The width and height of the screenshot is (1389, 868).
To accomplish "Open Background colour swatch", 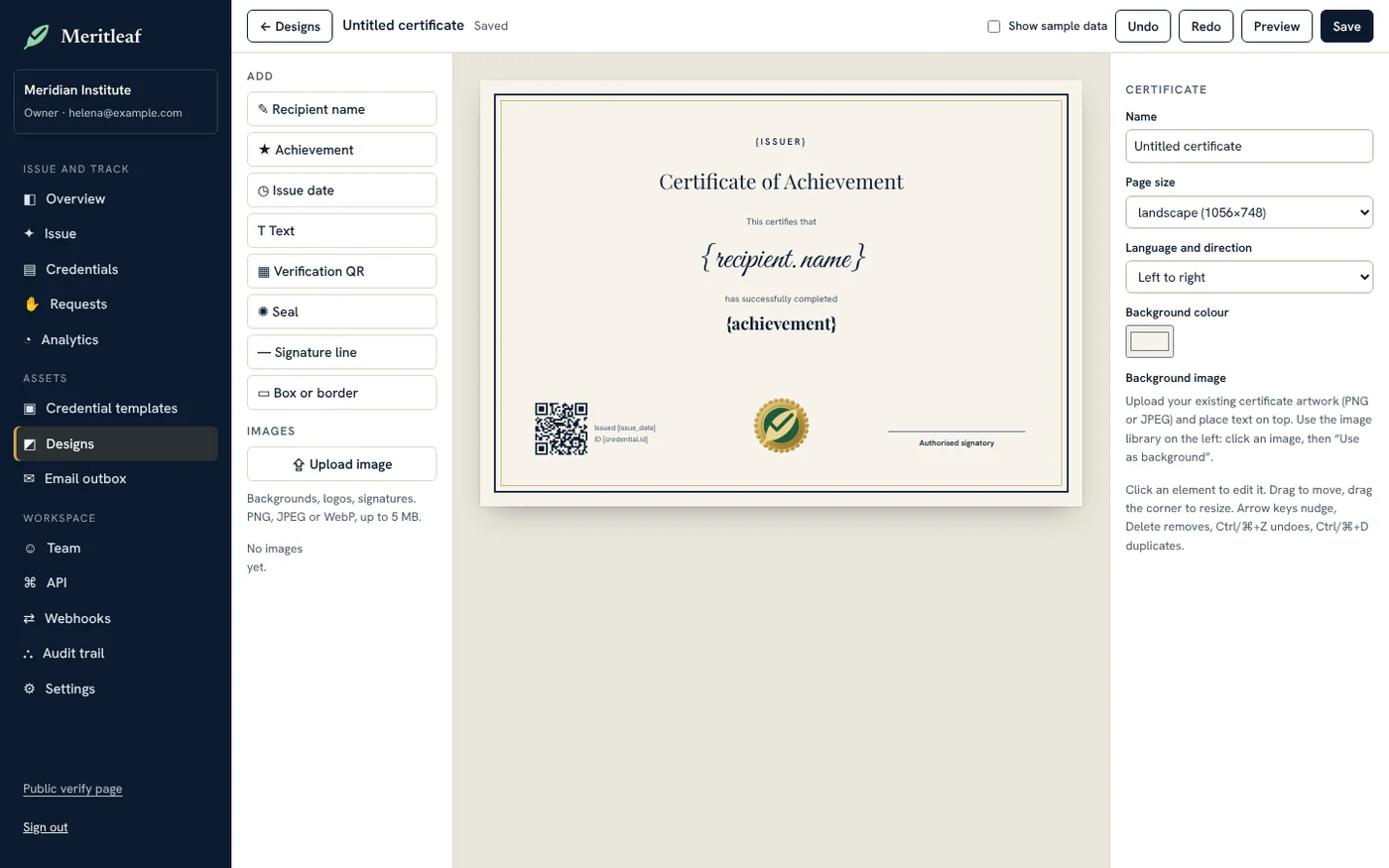I will (1150, 341).
